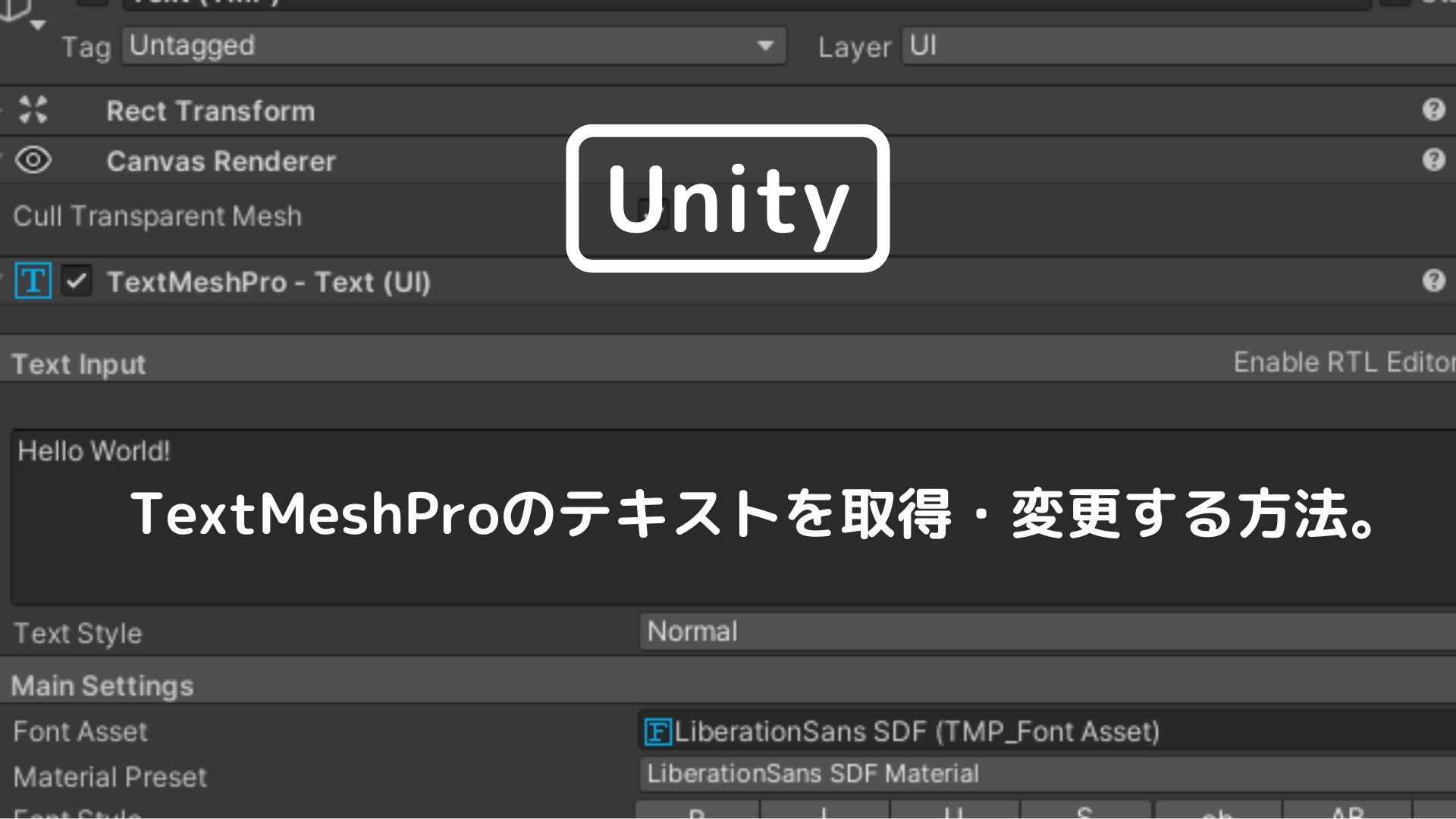The width and height of the screenshot is (1456, 819).
Task: Open help for Canvas Renderer component
Action: pos(1433,160)
